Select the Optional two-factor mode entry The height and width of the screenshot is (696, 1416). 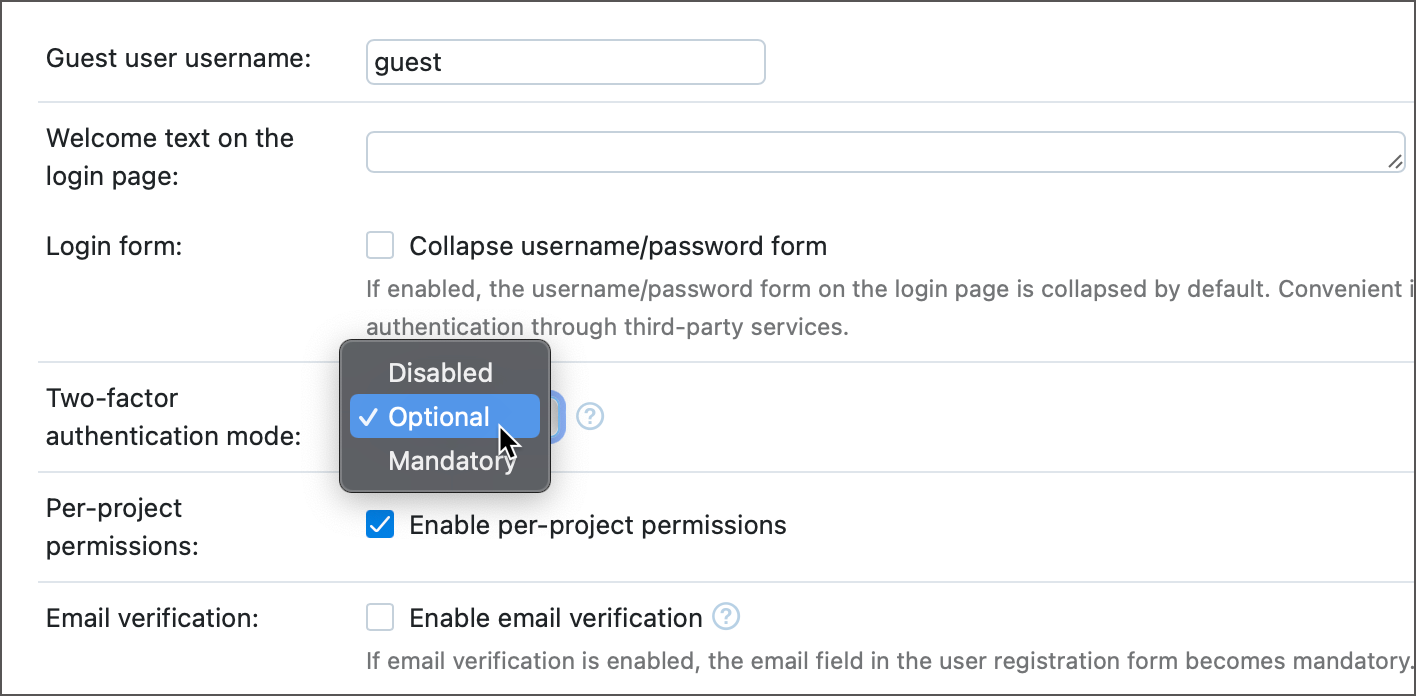click(x=440, y=417)
